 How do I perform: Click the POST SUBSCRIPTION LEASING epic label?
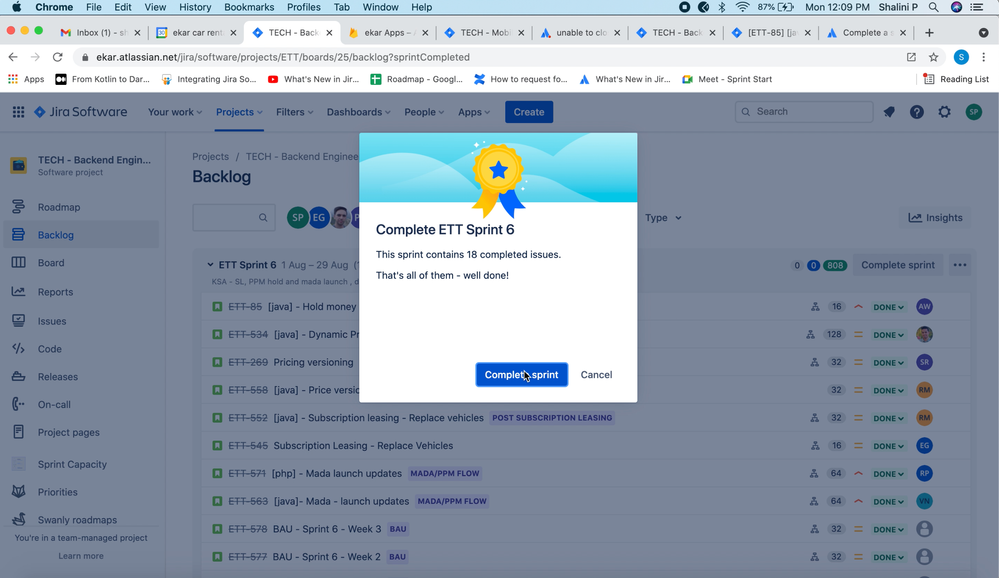pyautogui.click(x=552, y=418)
